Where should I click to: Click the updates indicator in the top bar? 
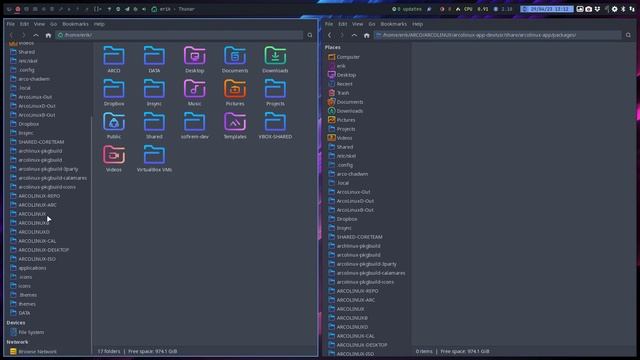407,9
